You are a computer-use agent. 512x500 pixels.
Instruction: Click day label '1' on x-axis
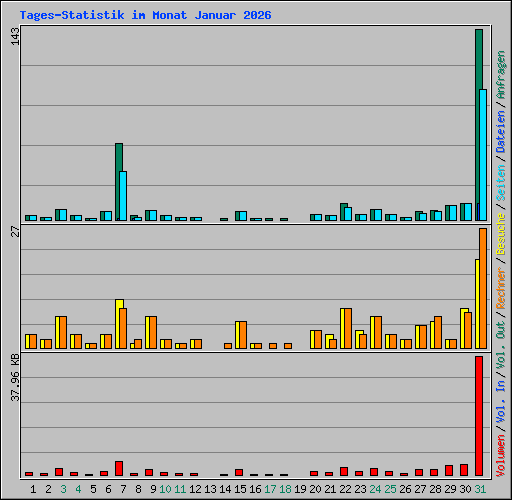[33, 489]
